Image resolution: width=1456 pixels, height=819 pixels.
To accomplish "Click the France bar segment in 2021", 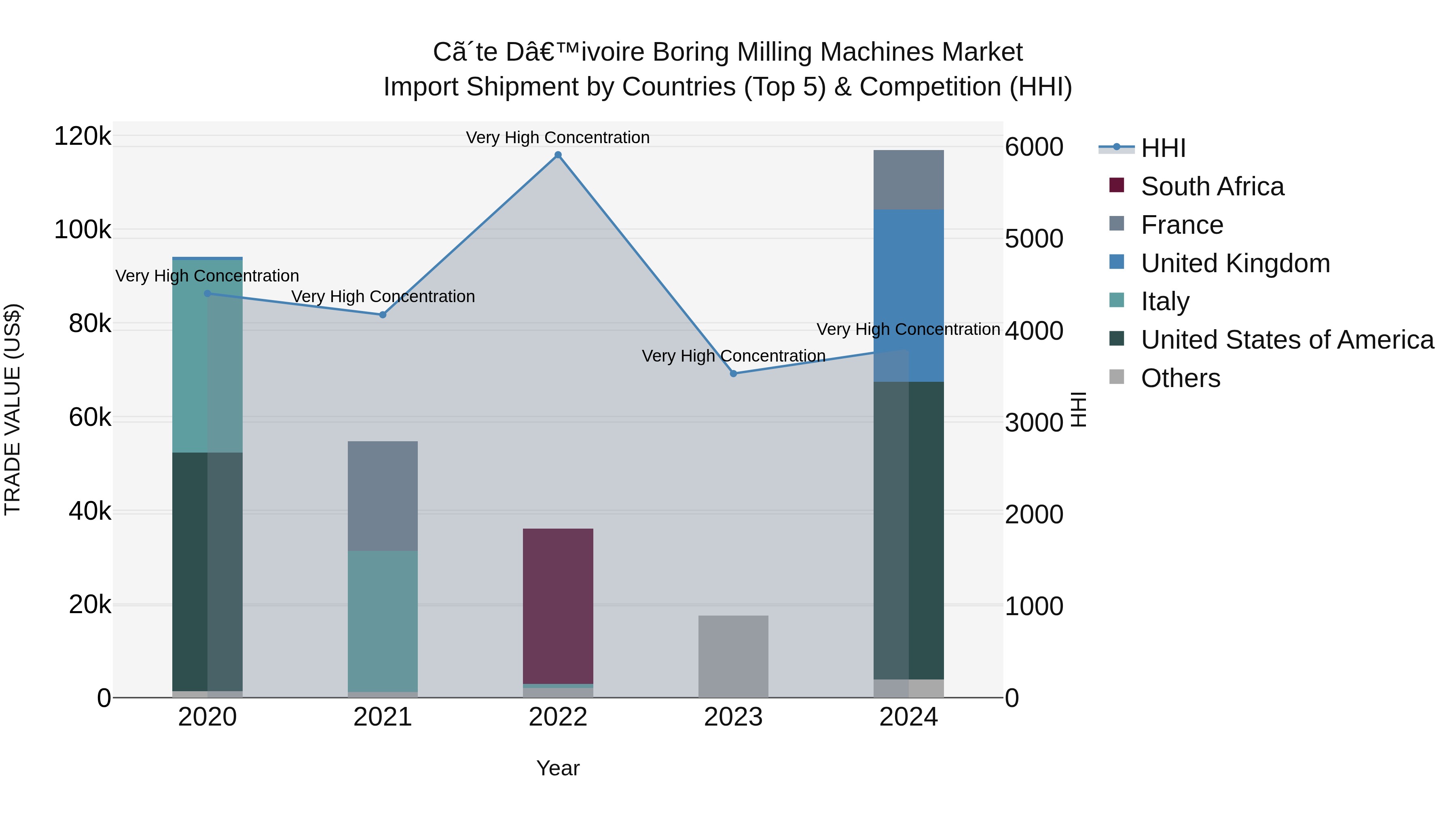I will [383, 496].
